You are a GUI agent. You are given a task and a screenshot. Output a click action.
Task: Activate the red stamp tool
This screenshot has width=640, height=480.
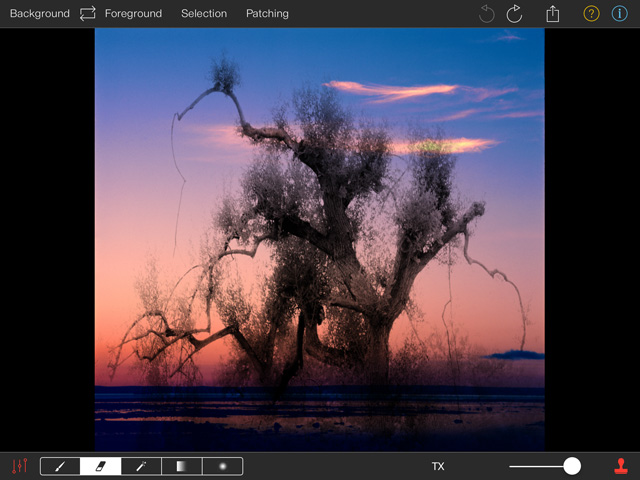[x=621, y=466]
